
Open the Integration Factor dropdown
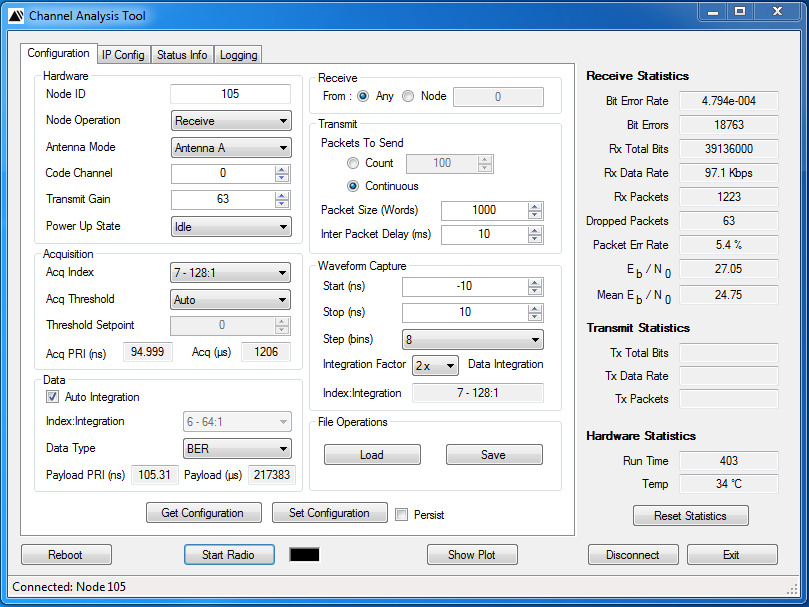pos(436,366)
